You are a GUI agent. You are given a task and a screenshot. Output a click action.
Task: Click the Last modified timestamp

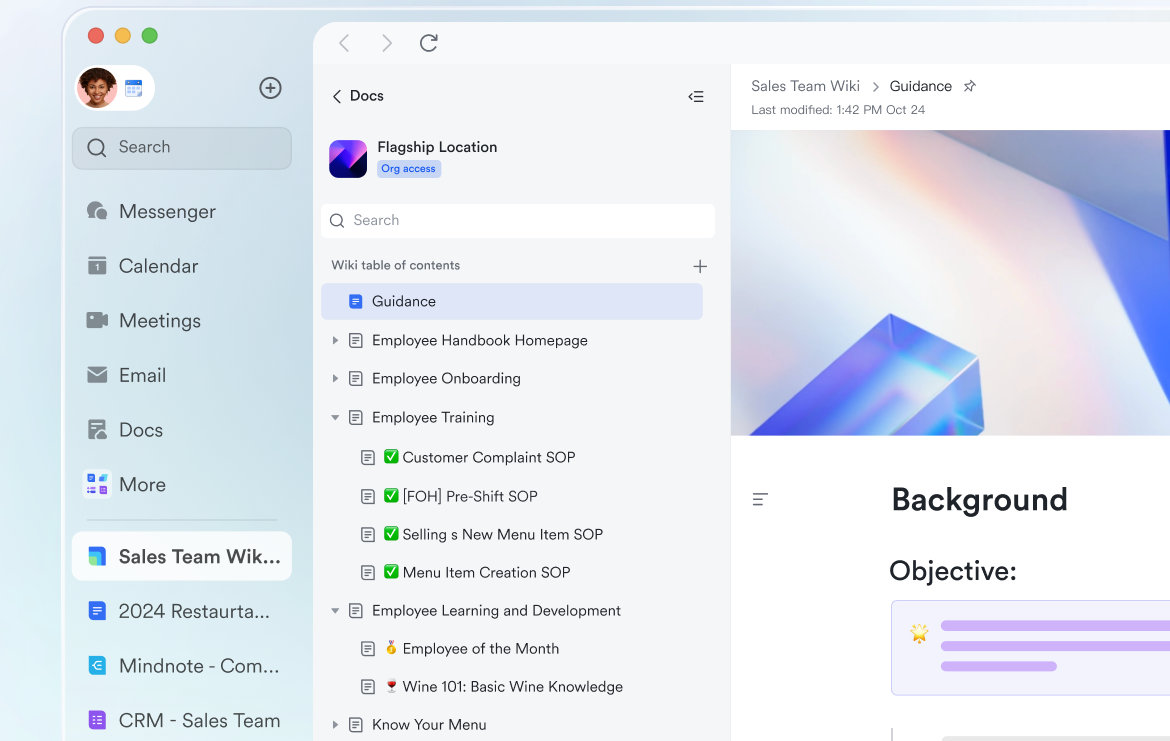point(837,110)
